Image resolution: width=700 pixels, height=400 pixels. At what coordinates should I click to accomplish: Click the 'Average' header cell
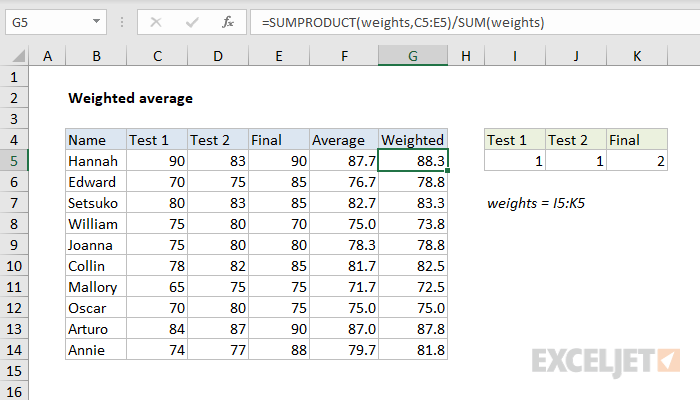344,140
